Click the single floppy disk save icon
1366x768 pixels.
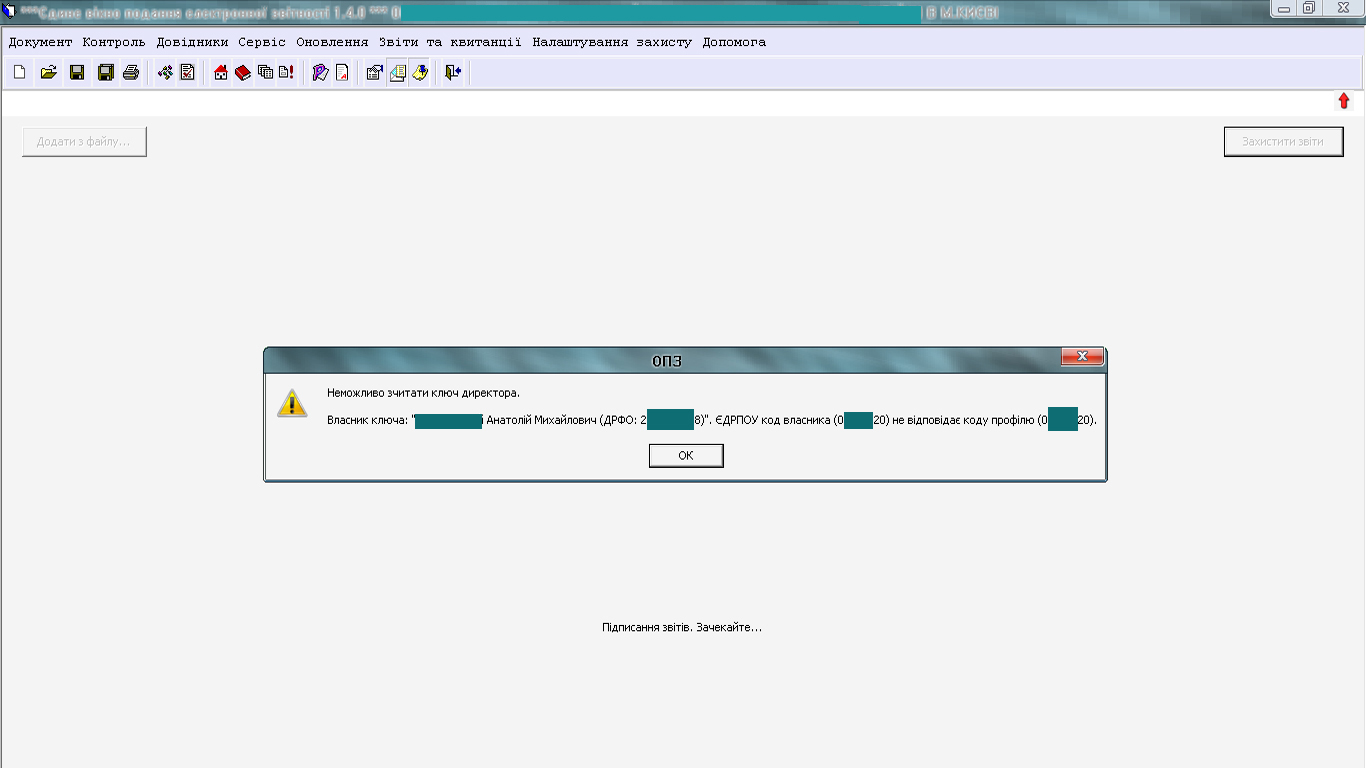coord(77,72)
